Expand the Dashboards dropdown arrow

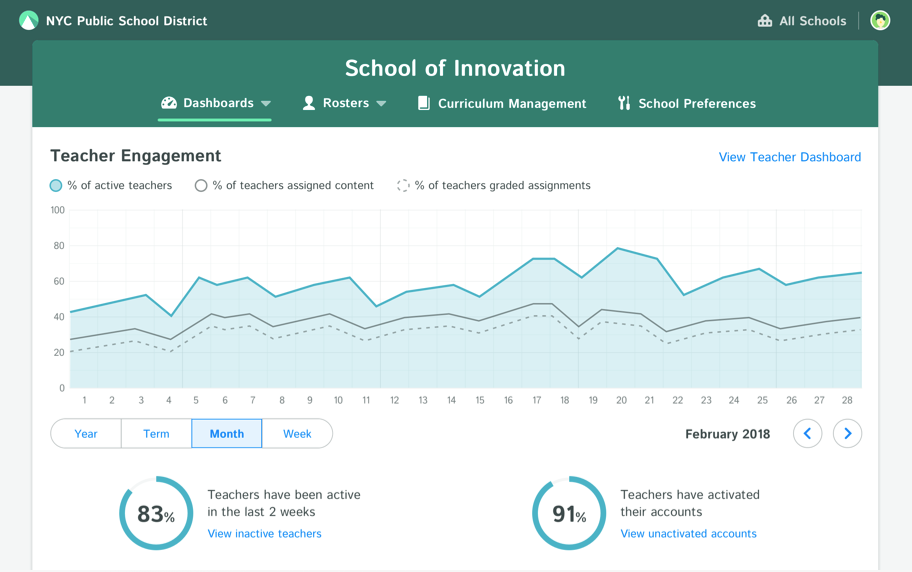click(x=266, y=104)
